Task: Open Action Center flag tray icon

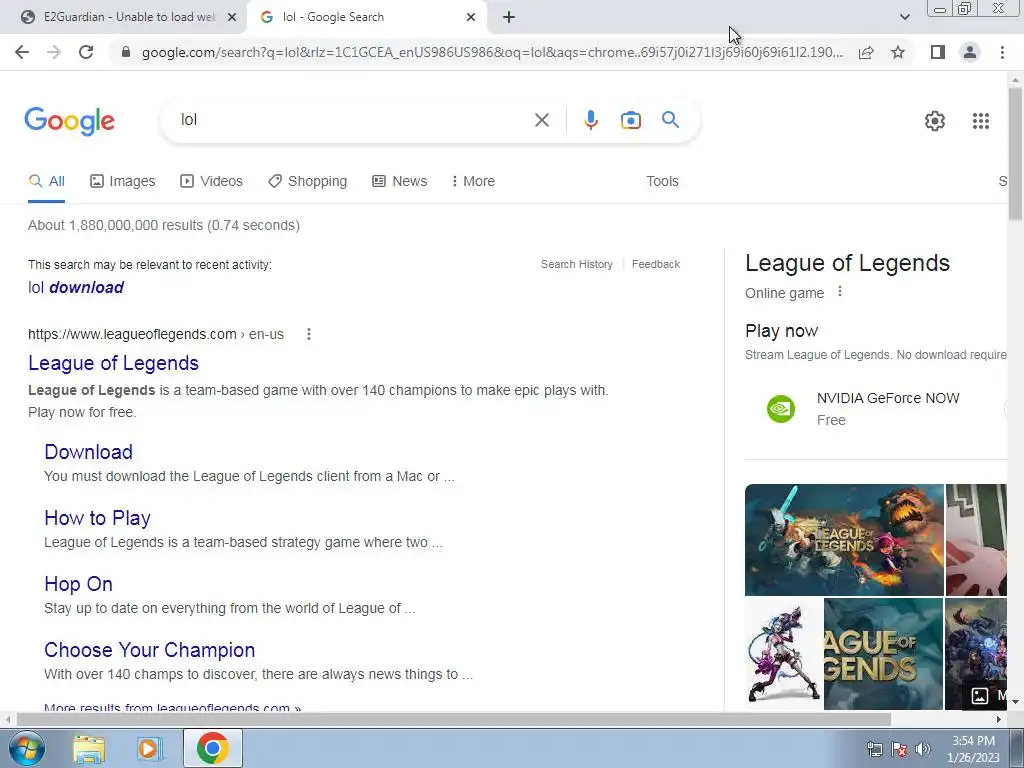Action: 899,749
